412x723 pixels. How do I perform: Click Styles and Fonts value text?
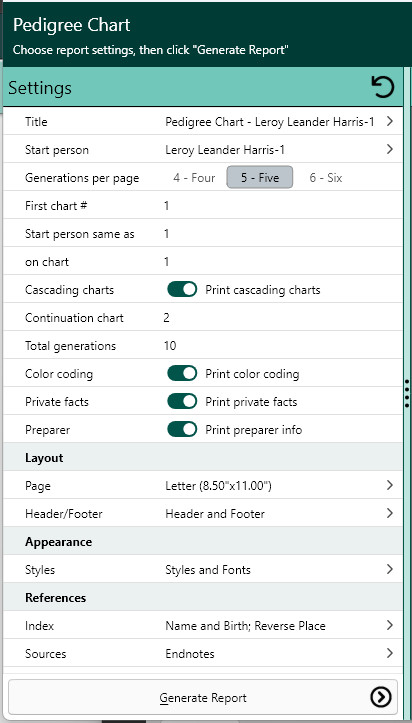click(x=208, y=570)
